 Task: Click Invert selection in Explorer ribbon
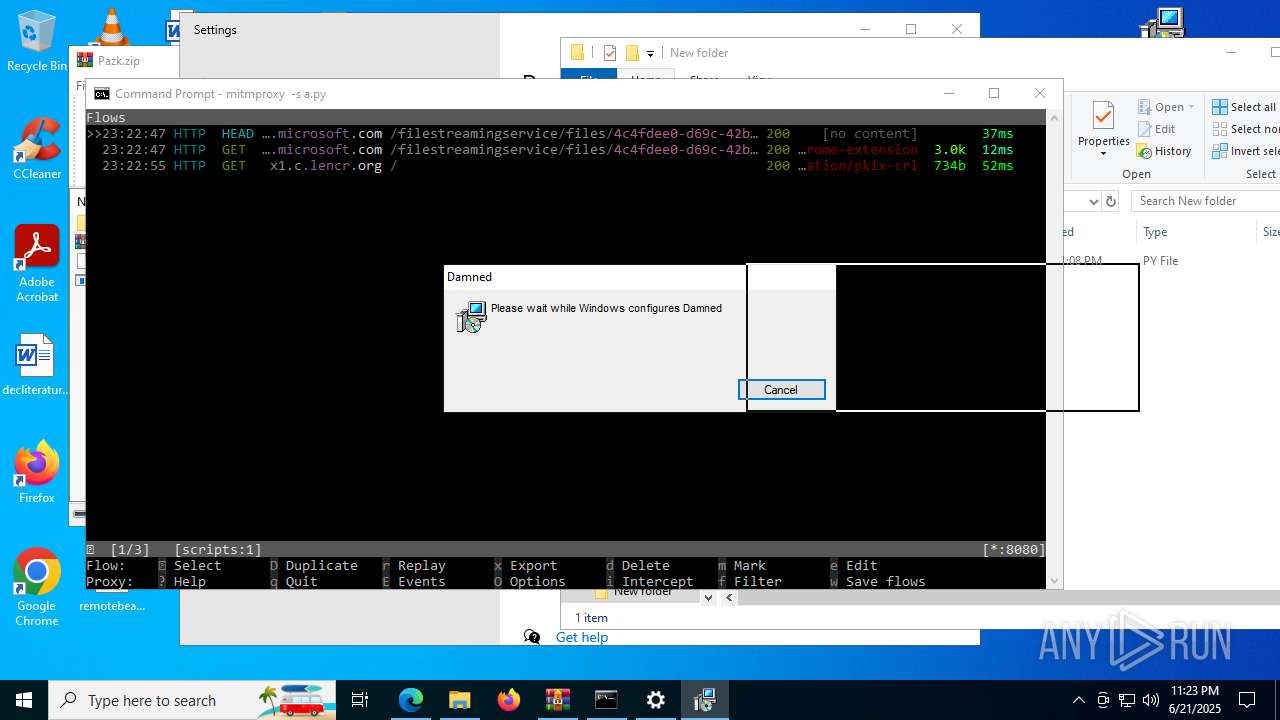tap(1246, 152)
